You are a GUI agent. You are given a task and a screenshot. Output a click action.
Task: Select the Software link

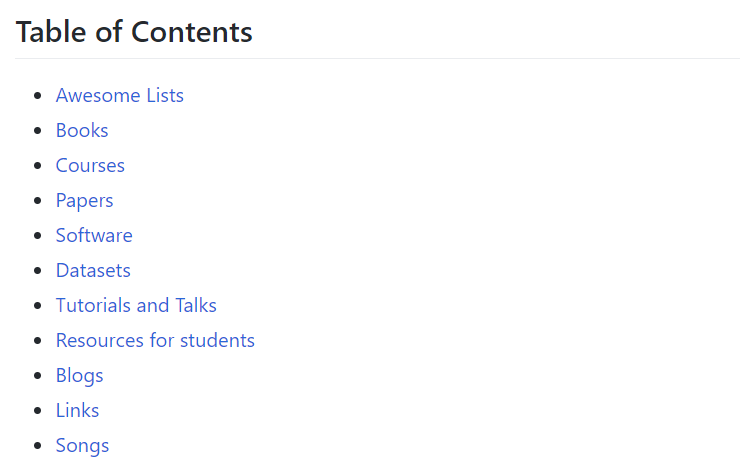(x=94, y=236)
